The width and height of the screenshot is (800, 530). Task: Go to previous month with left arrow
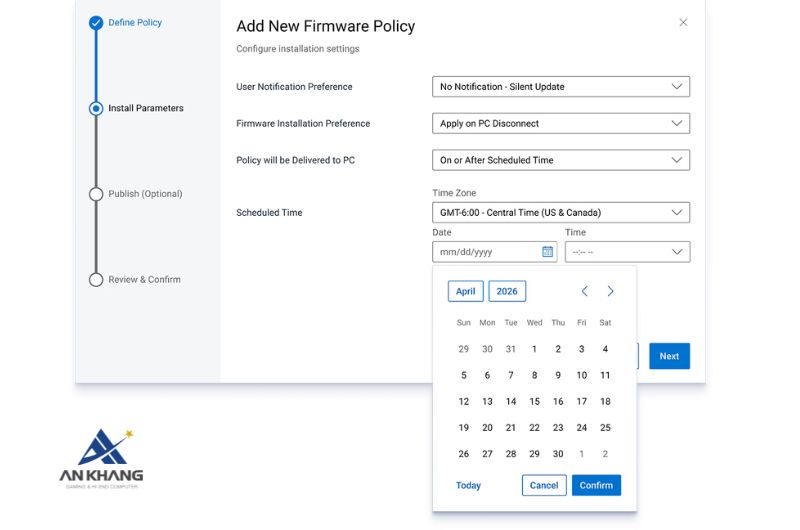(585, 291)
